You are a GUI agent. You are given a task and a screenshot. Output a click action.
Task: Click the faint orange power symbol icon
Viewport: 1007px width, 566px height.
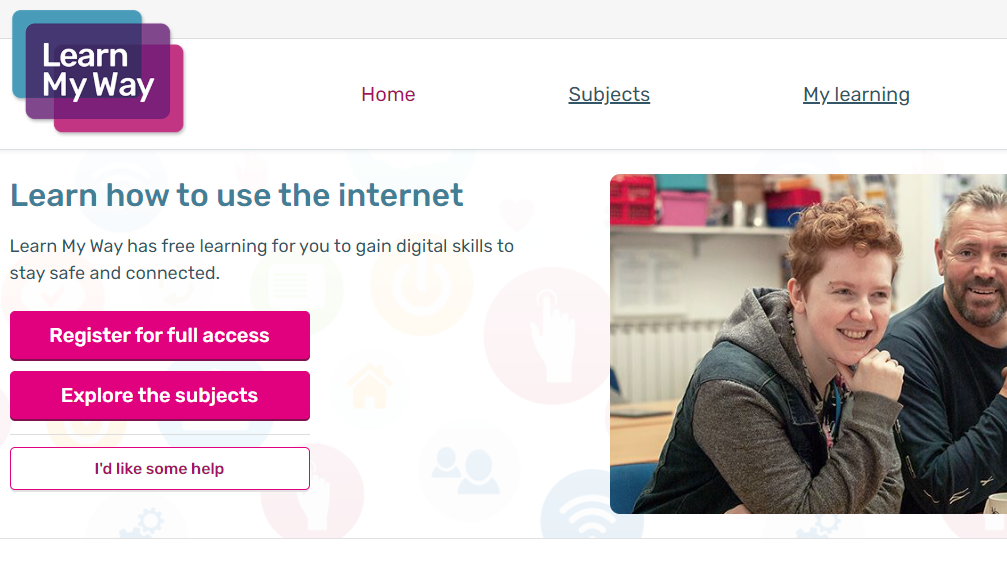coord(421,284)
